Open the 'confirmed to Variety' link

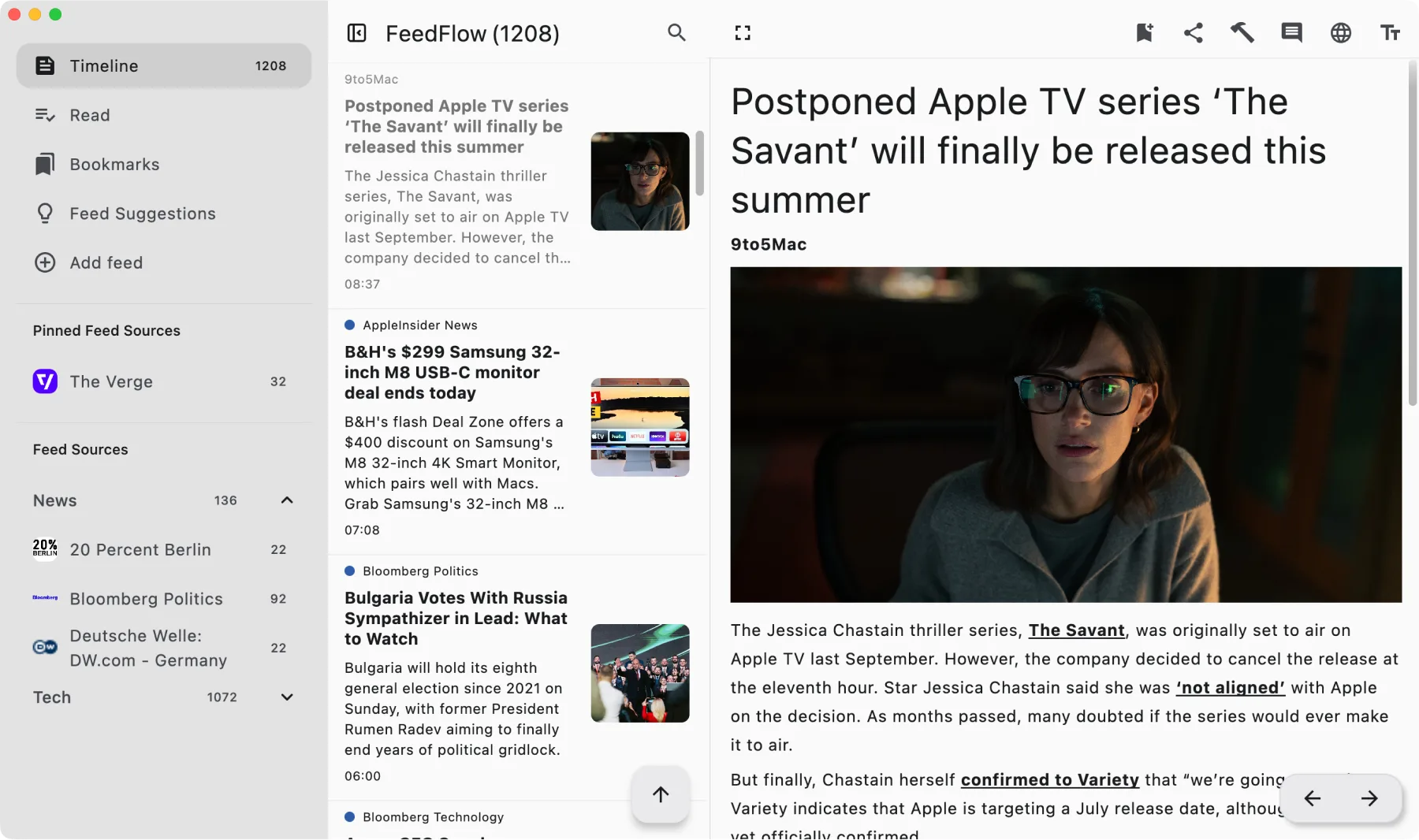[1049, 780]
